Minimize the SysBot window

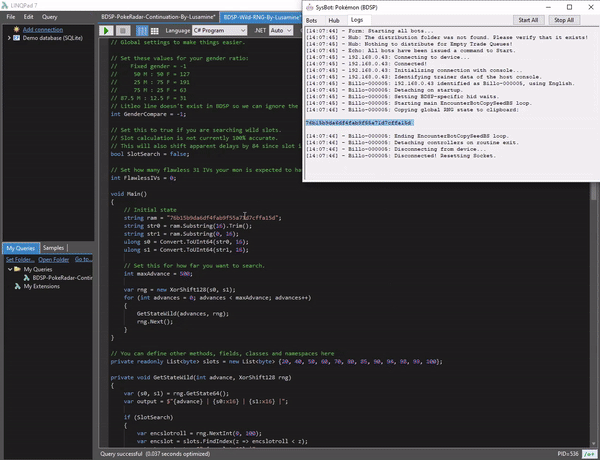(x=548, y=7)
